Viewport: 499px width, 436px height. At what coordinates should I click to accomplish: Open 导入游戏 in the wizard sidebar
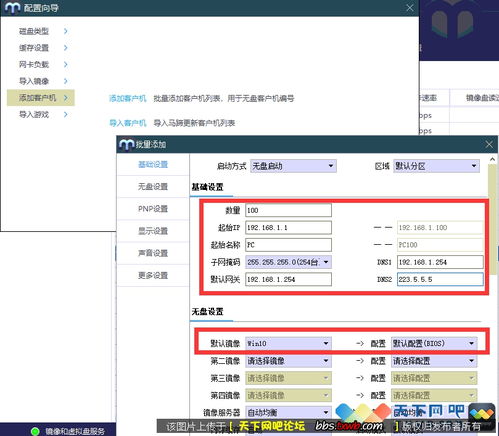tap(34, 115)
